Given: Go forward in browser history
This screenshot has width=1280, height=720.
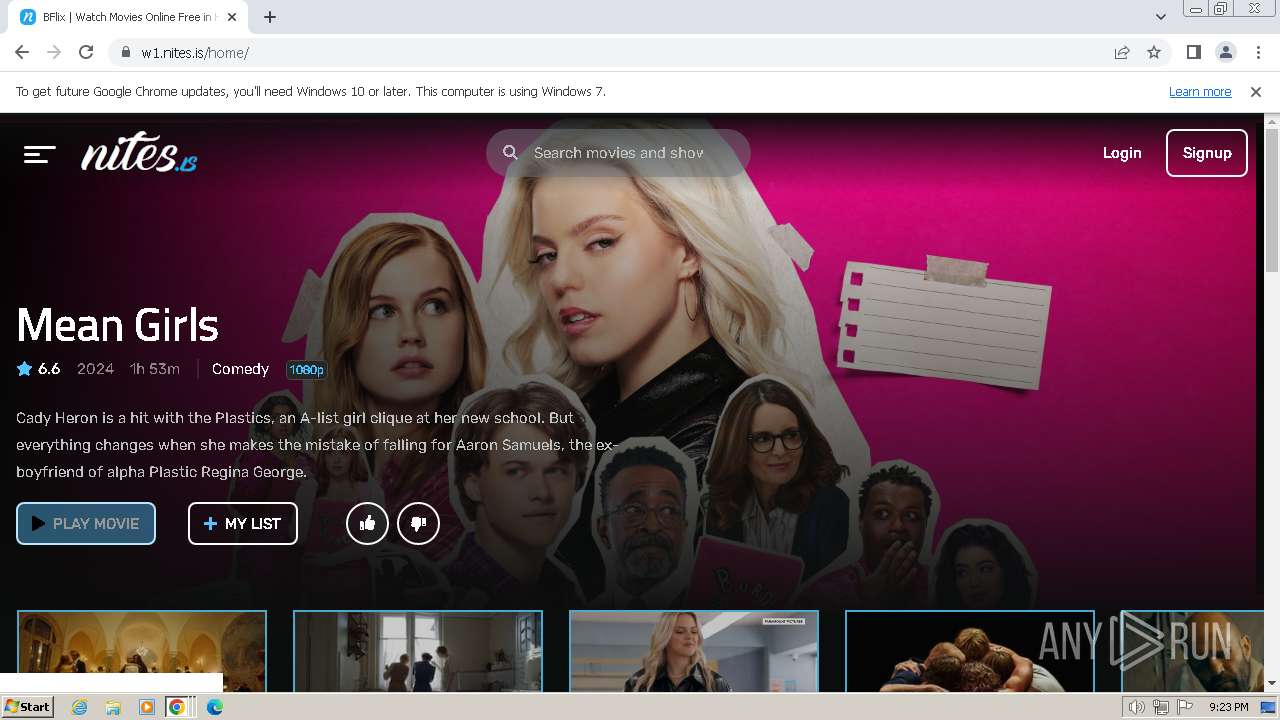Looking at the screenshot, I should 54,52.
